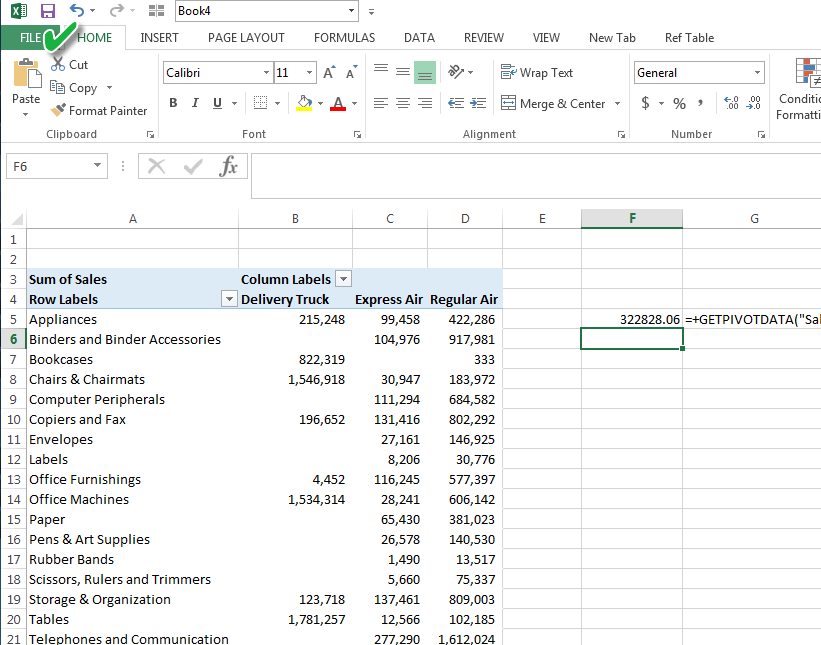This screenshot has width=821, height=645.
Task: Apply comma style
Action: coord(701,103)
